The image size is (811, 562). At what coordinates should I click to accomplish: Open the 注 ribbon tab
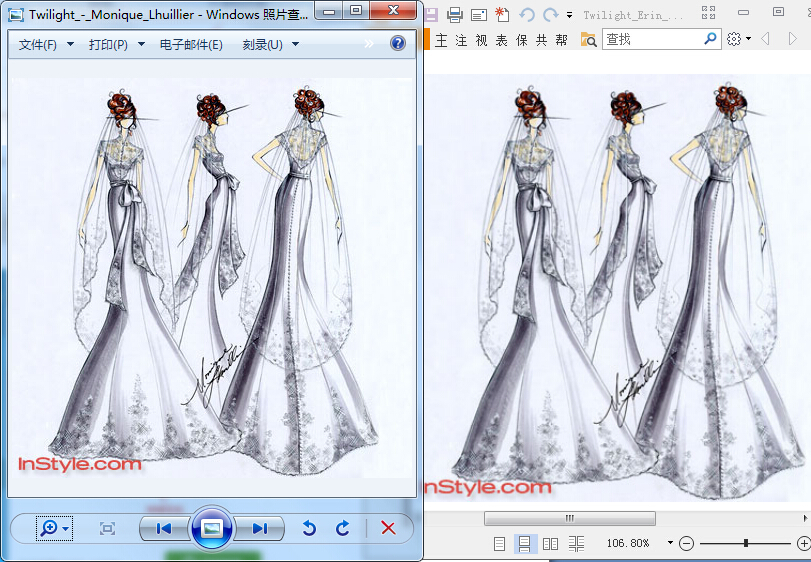click(x=461, y=40)
